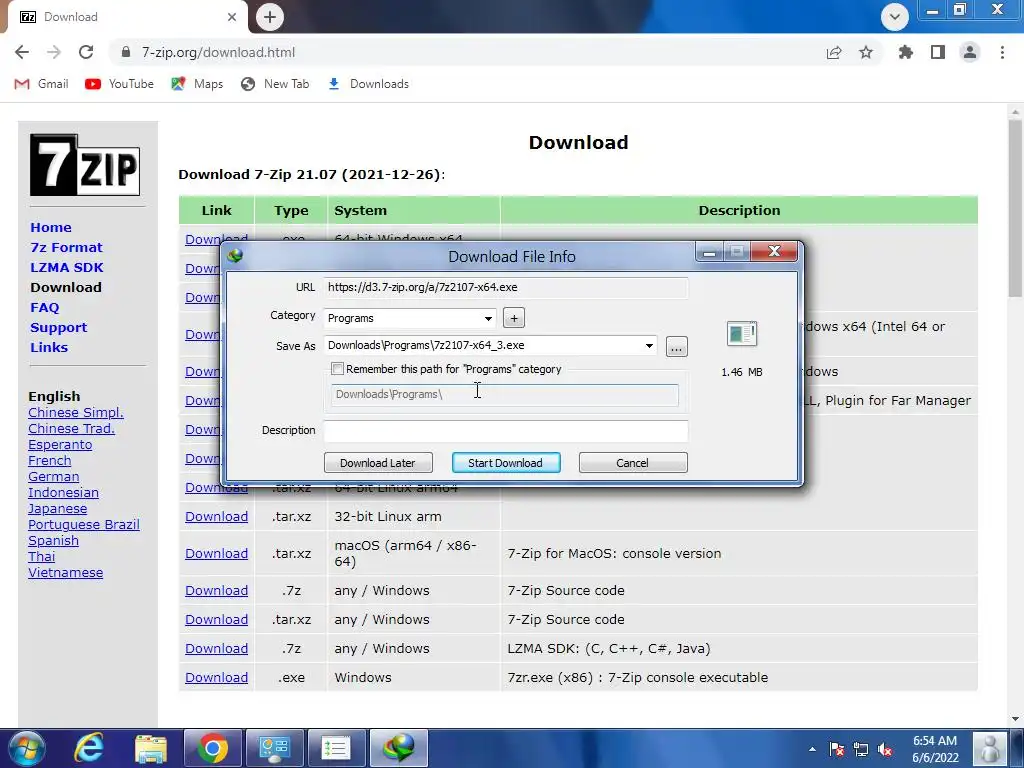
Task: Click the taskbar clock showing 6:54 AM
Action: pyautogui.click(x=935, y=749)
